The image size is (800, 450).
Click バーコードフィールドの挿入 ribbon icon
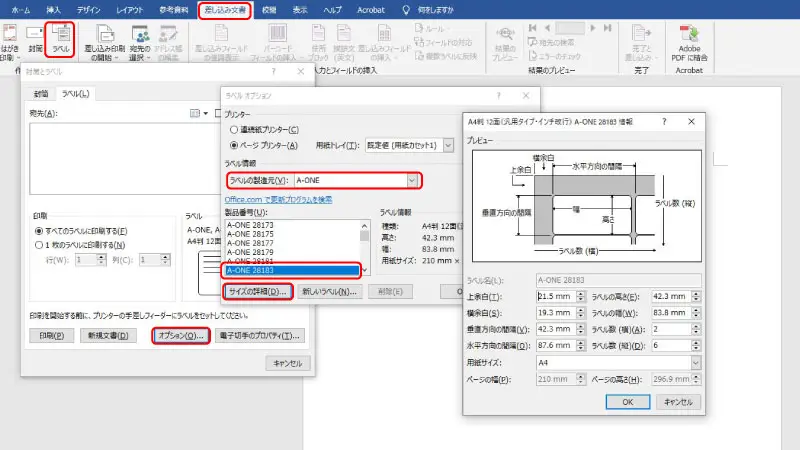[277, 42]
